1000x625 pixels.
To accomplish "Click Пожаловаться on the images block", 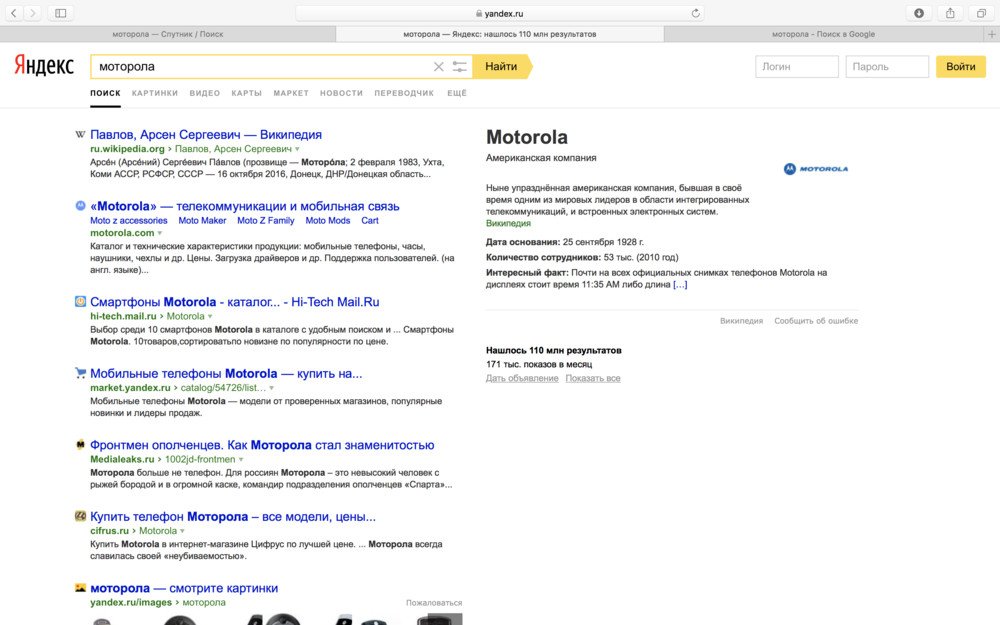I will [x=434, y=603].
